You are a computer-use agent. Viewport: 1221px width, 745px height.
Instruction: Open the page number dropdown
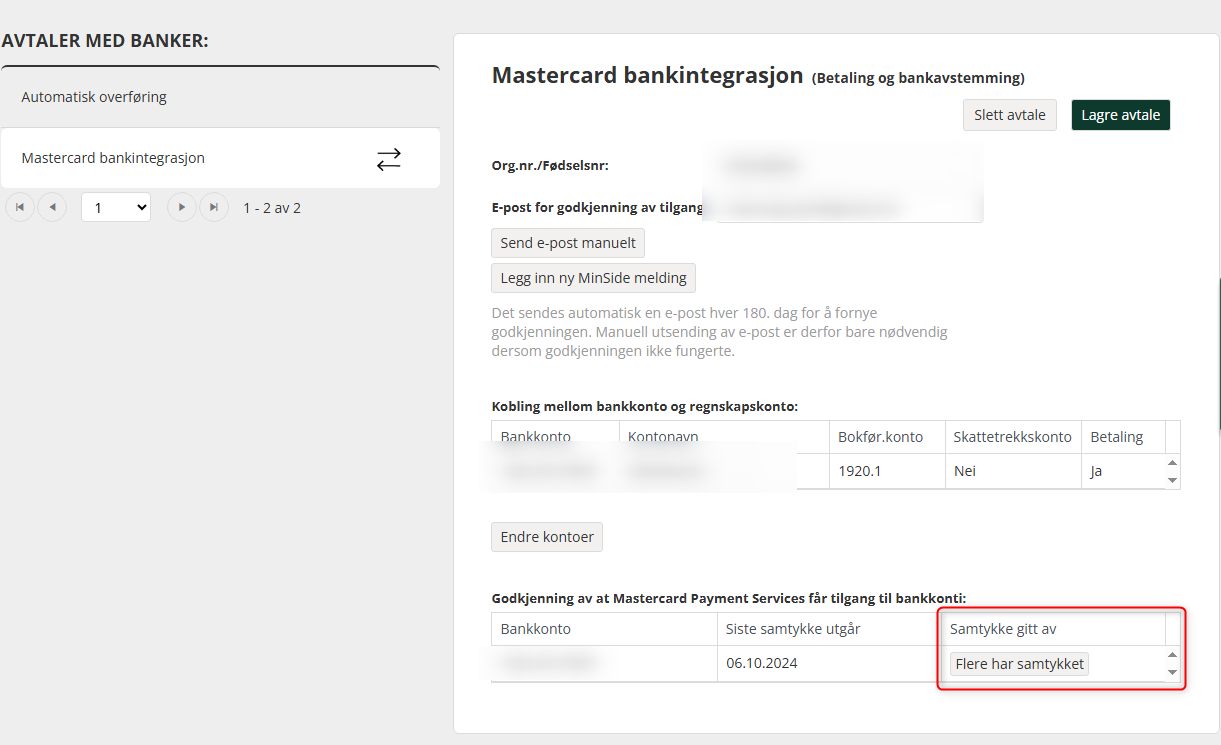coord(116,207)
